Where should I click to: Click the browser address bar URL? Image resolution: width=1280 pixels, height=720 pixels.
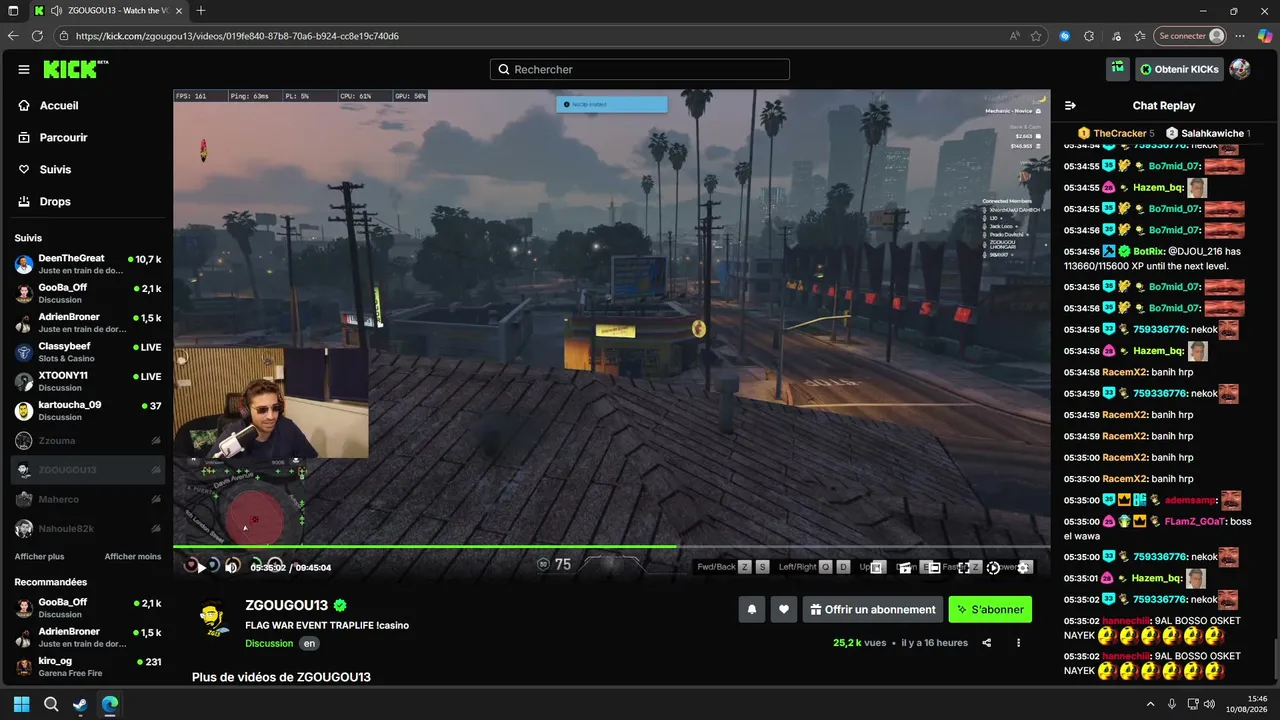click(237, 36)
